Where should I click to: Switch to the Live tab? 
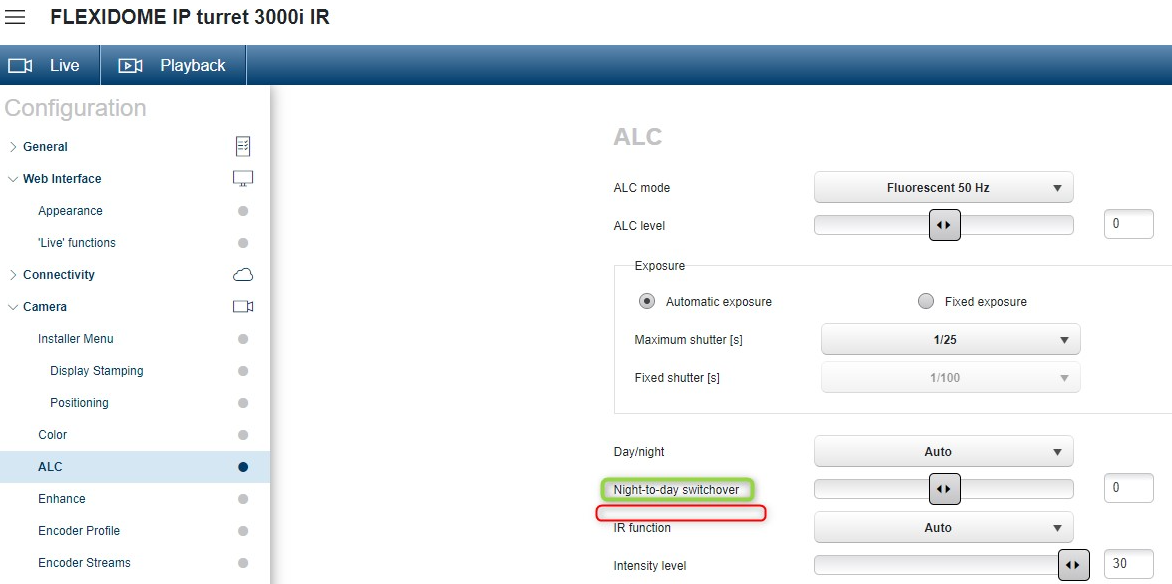tap(50, 66)
